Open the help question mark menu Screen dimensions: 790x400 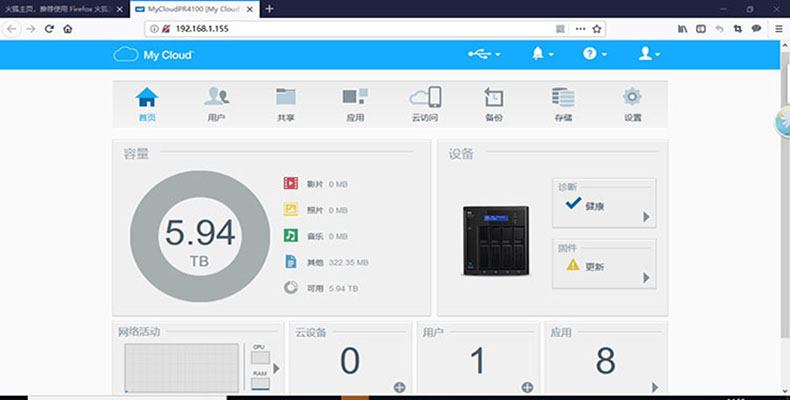click(595, 54)
